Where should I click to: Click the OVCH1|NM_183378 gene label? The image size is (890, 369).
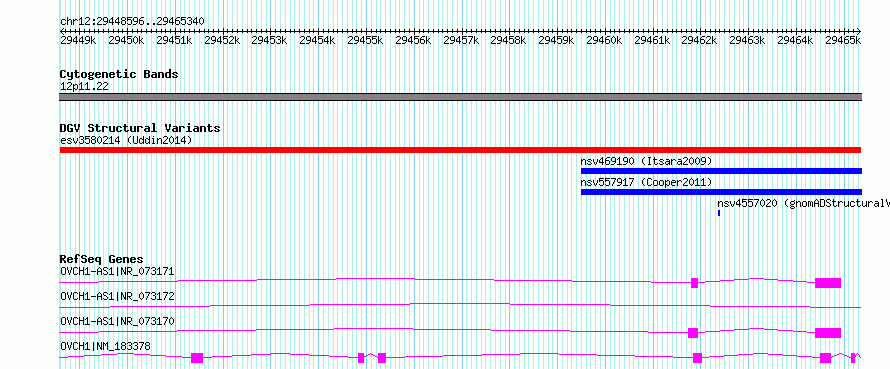pyautogui.click(x=106, y=346)
